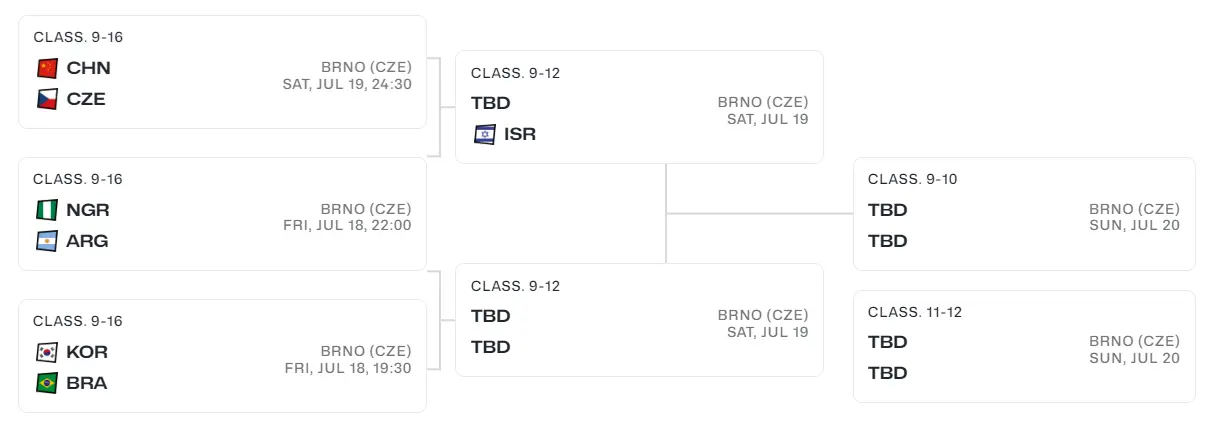Click the Czech Republic flag icon
Image resolution: width=1215 pixels, height=435 pixels.
(x=47, y=99)
